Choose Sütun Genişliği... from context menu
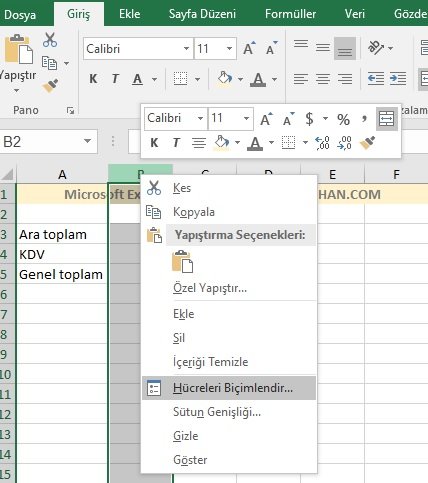428x483 pixels. click(229, 412)
